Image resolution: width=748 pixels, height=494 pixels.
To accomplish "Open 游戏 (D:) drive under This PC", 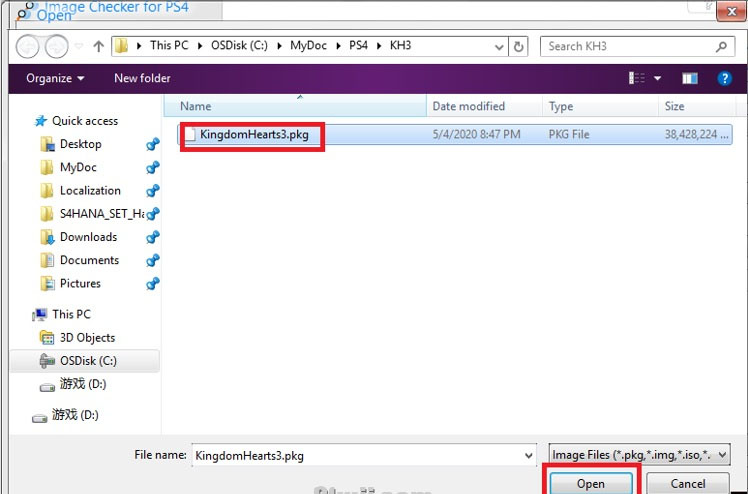I will pyautogui.click(x=83, y=384).
